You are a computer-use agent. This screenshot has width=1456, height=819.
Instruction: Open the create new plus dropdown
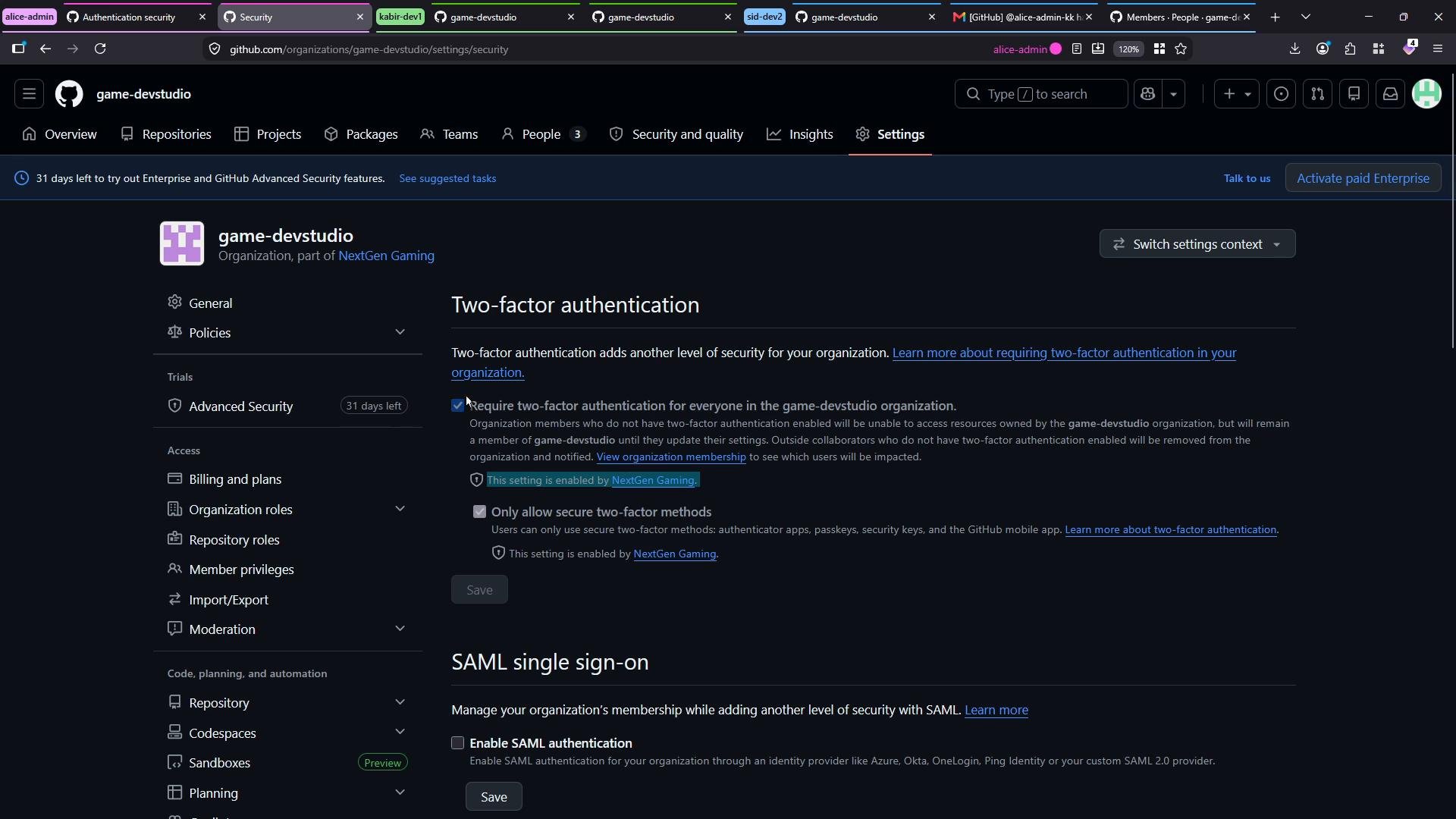point(1236,94)
